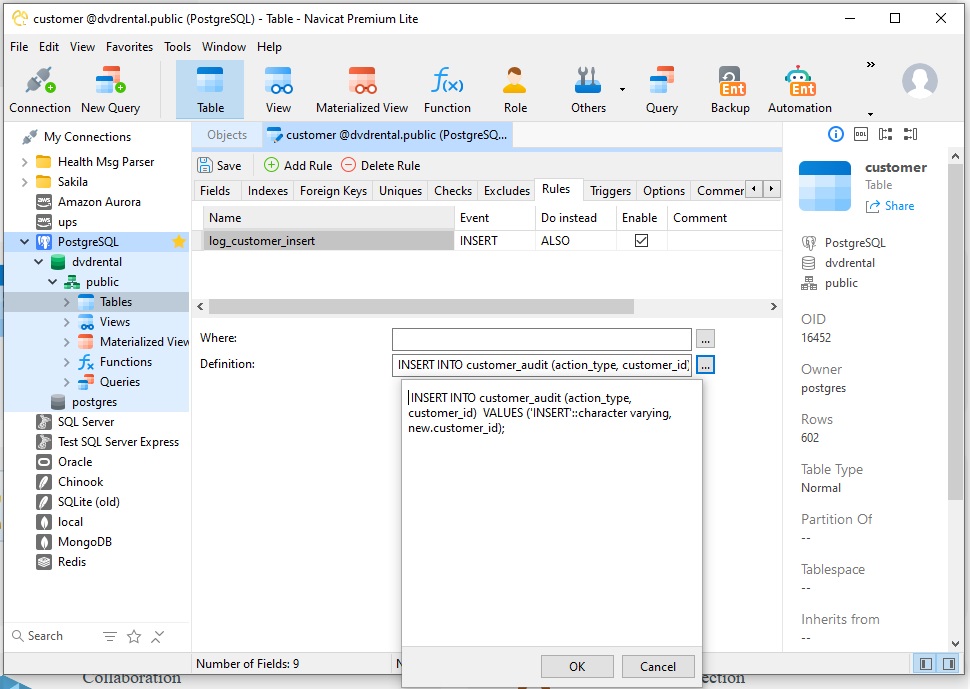Expand the Queries node
Image resolution: width=970 pixels, height=689 pixels.
click(x=67, y=382)
